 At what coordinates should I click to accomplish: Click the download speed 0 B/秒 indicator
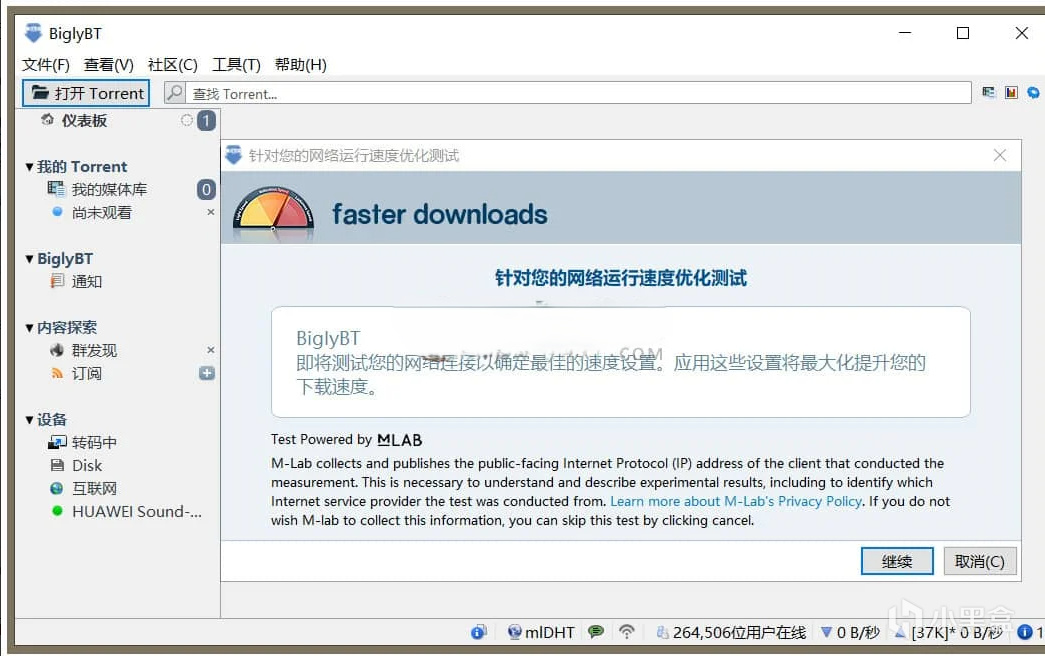(x=850, y=632)
